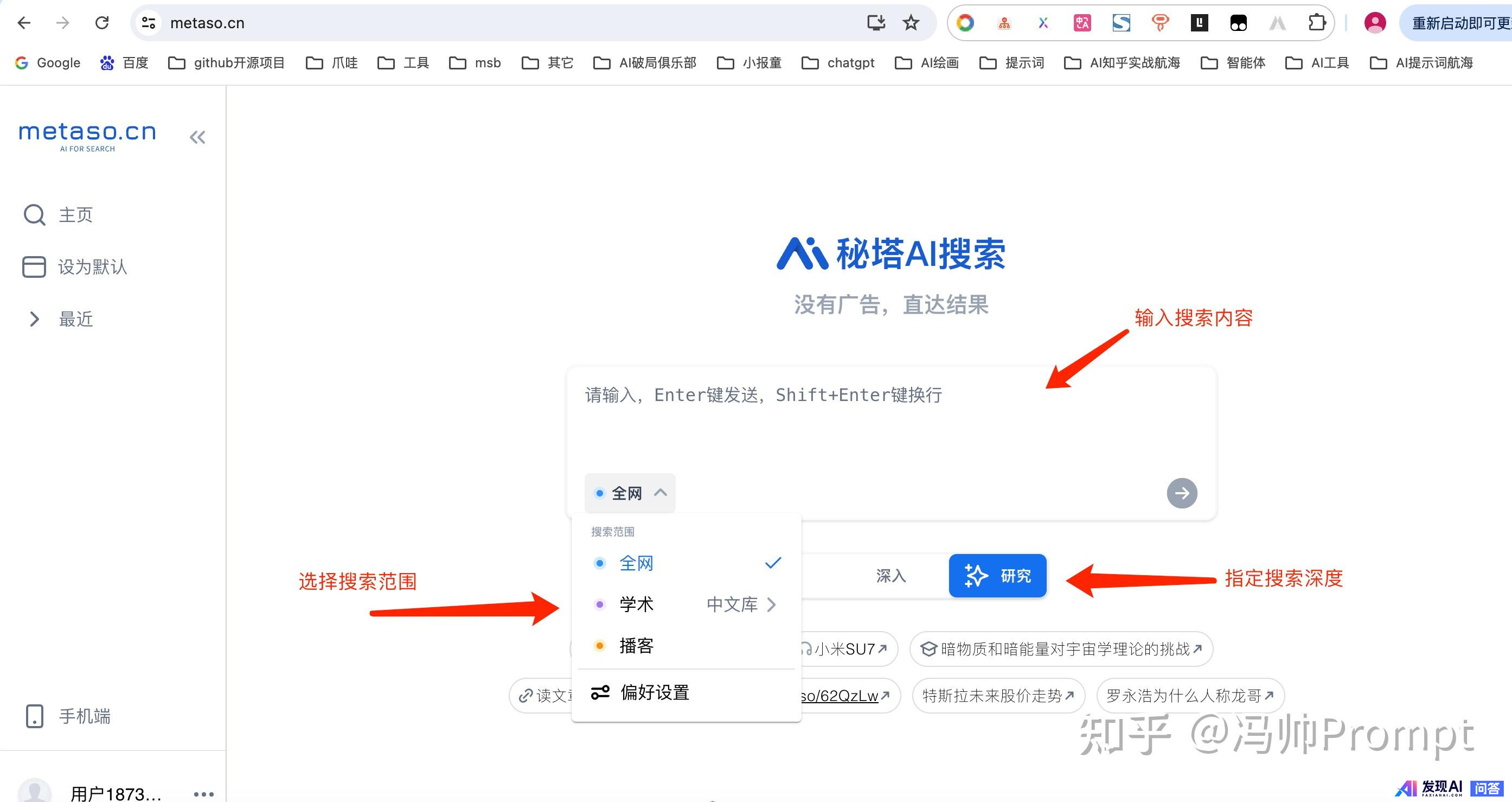
Task: Open the colorful circle extension icon
Action: tap(965, 23)
